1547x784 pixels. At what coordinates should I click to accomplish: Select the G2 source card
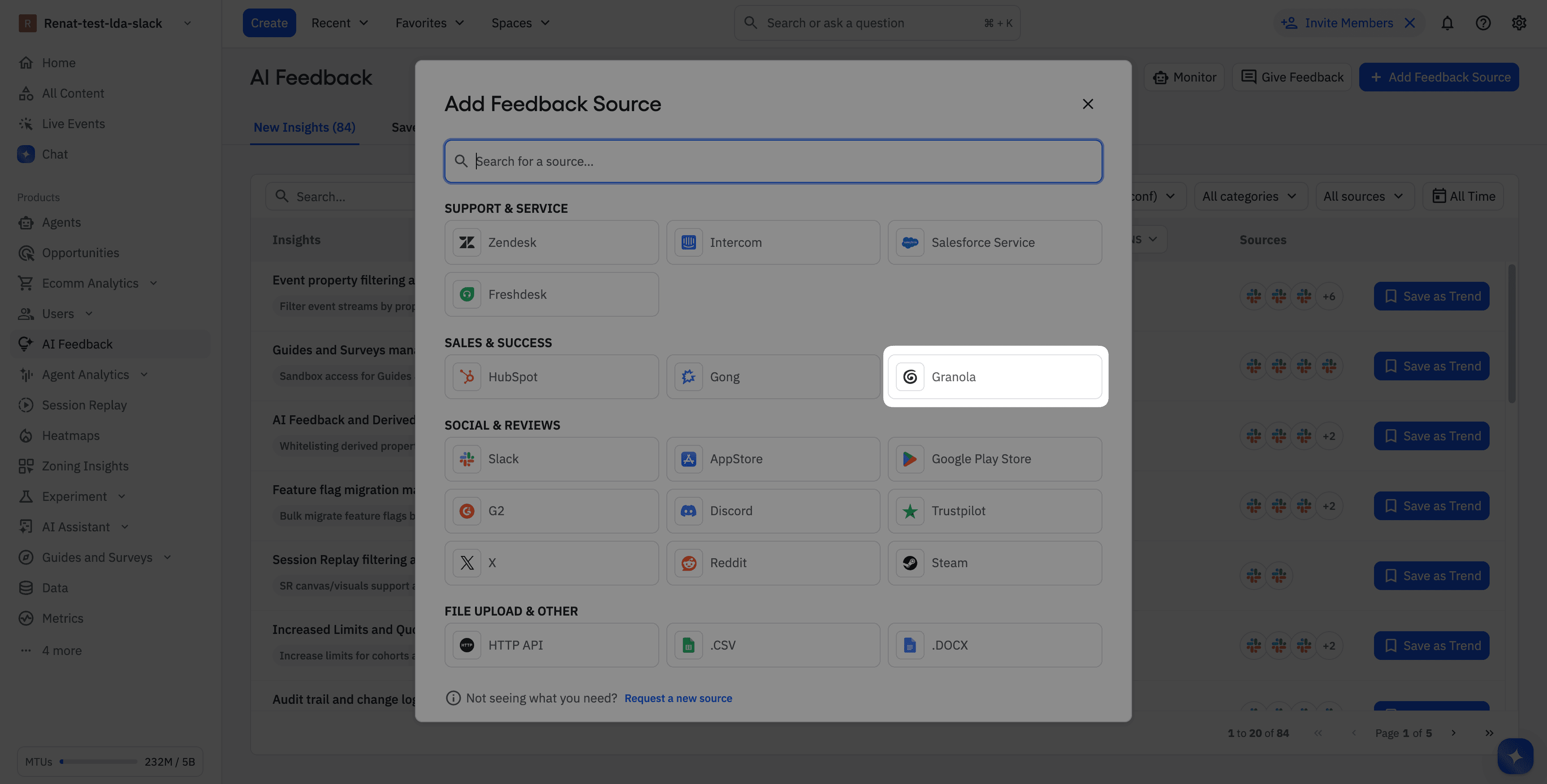(x=551, y=512)
